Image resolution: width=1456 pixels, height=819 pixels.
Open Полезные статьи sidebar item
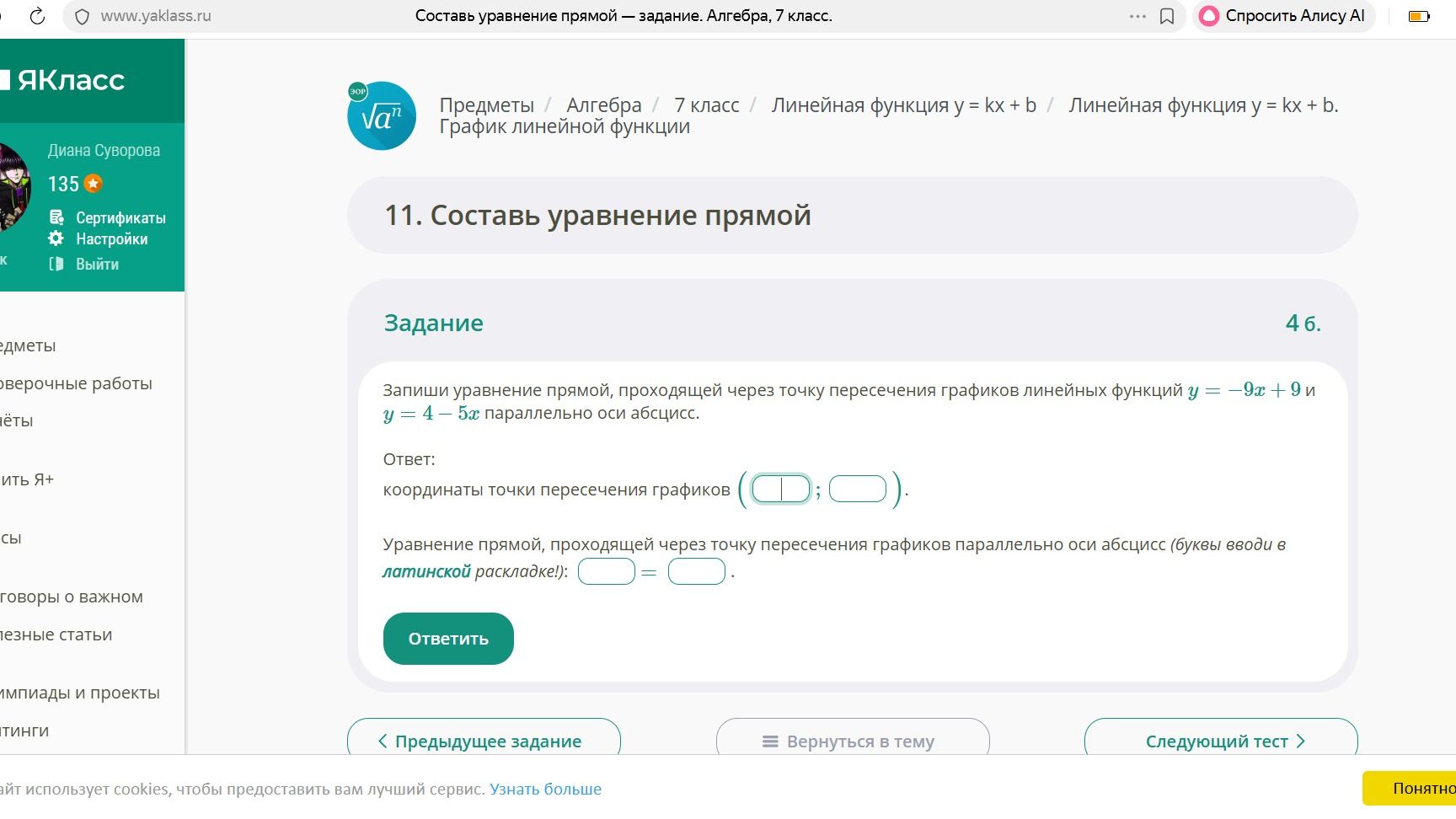[56, 634]
